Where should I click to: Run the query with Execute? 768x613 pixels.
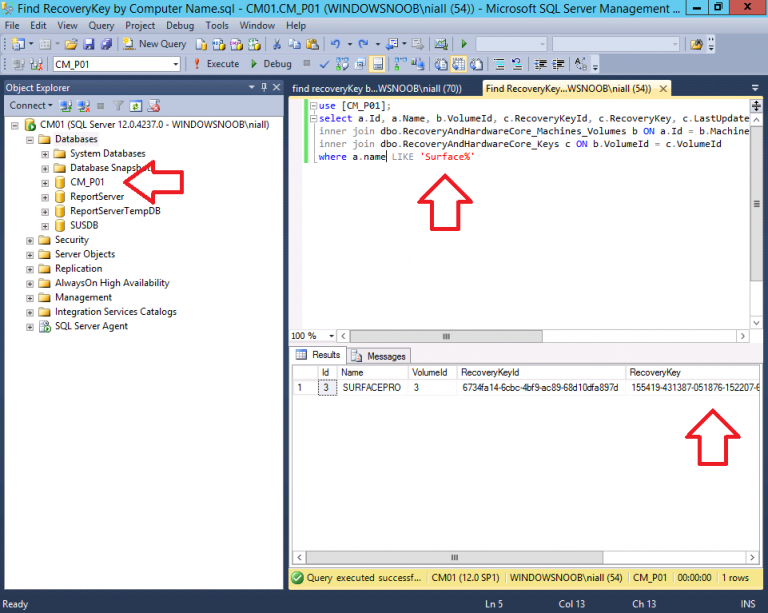(215, 64)
